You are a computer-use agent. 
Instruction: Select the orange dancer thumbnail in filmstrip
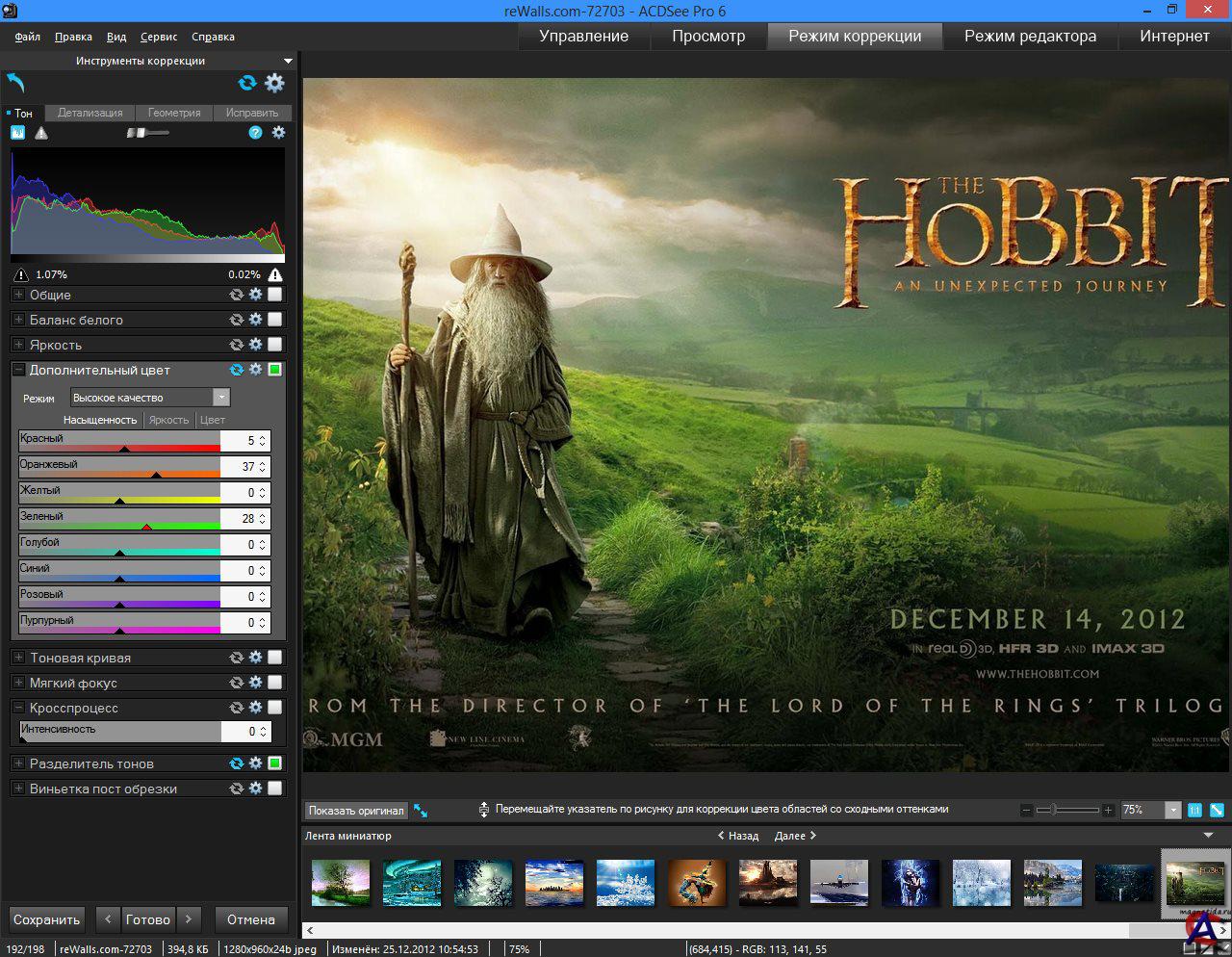pyautogui.click(x=697, y=883)
